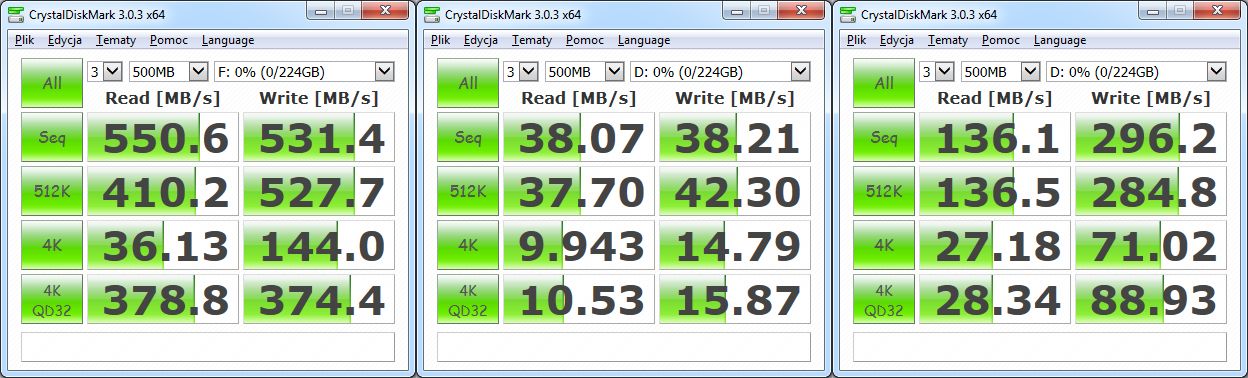
Task: Open Tematy menu in middle window
Action: [x=531, y=40]
